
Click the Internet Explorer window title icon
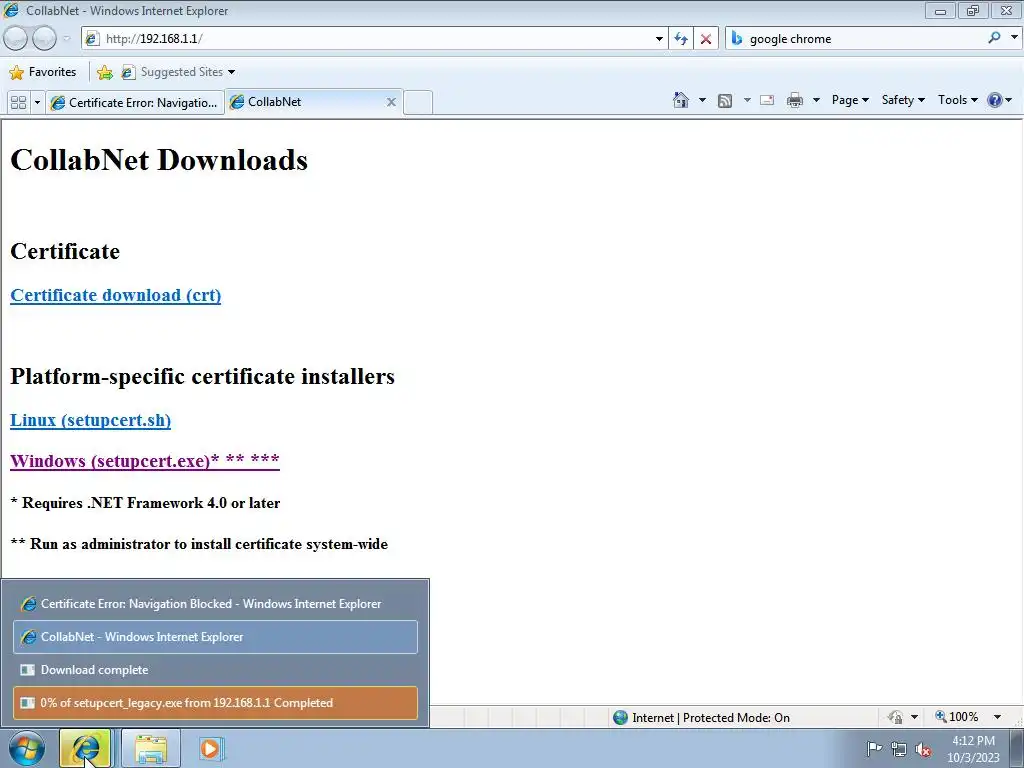pos(11,10)
